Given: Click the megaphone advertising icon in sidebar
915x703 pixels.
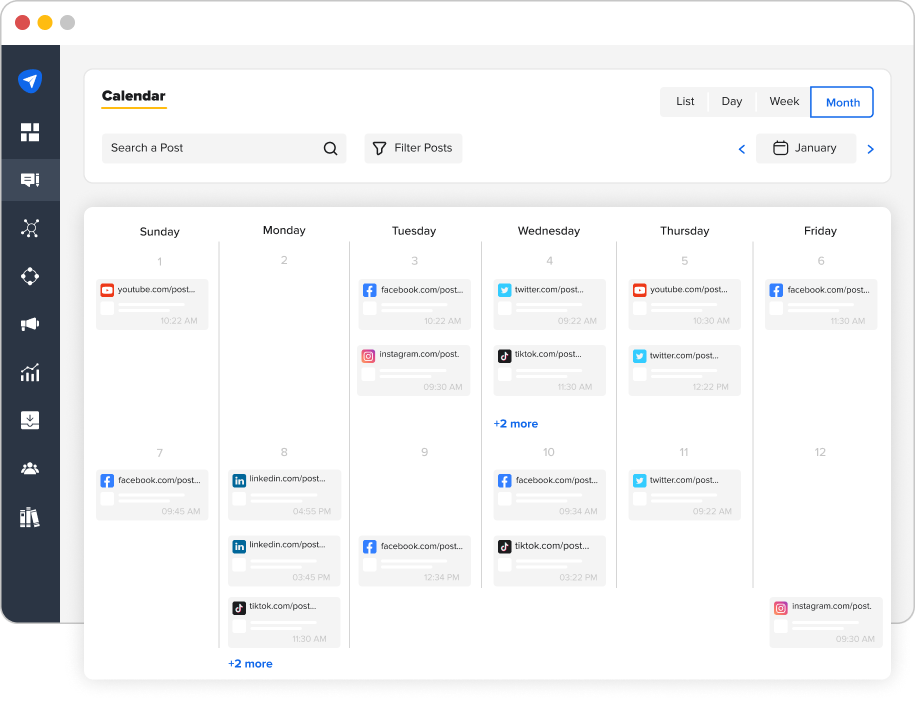Looking at the screenshot, I should click(30, 324).
